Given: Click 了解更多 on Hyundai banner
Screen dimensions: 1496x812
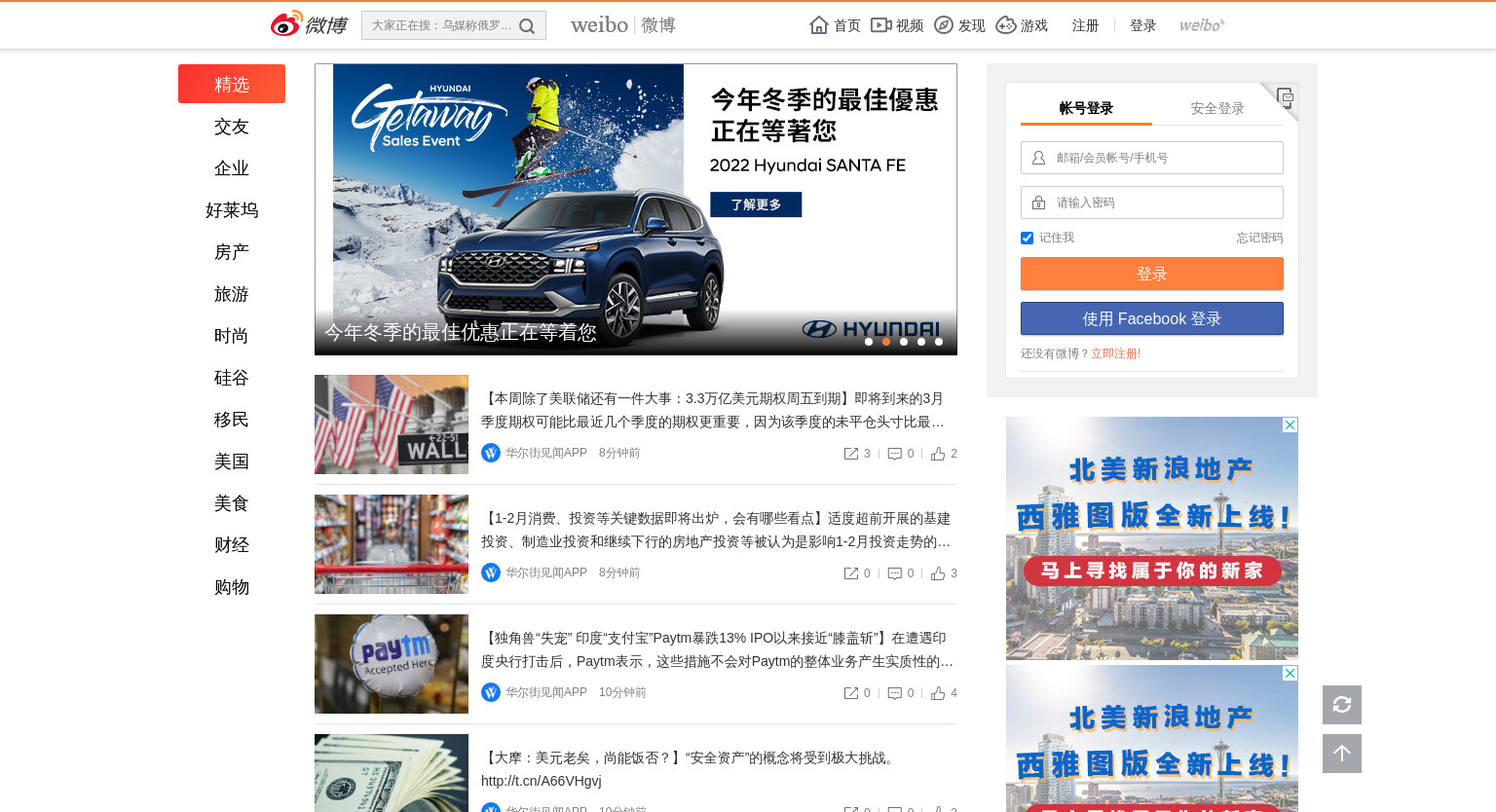Looking at the screenshot, I should (756, 204).
